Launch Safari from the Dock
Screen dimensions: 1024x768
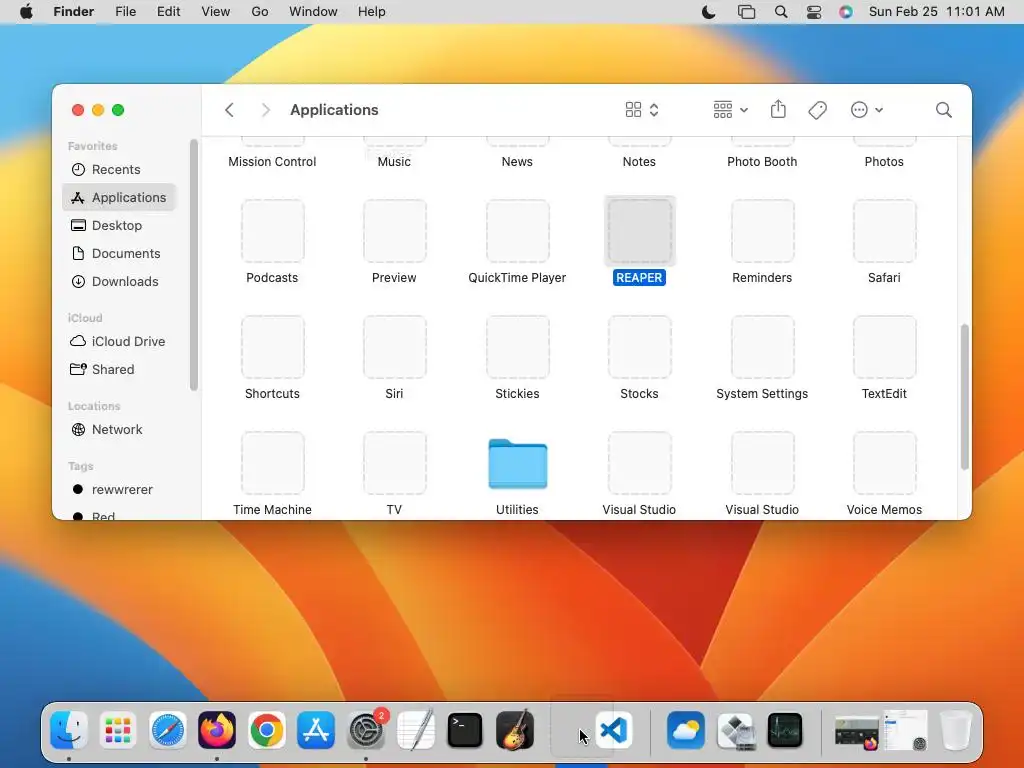pos(168,729)
